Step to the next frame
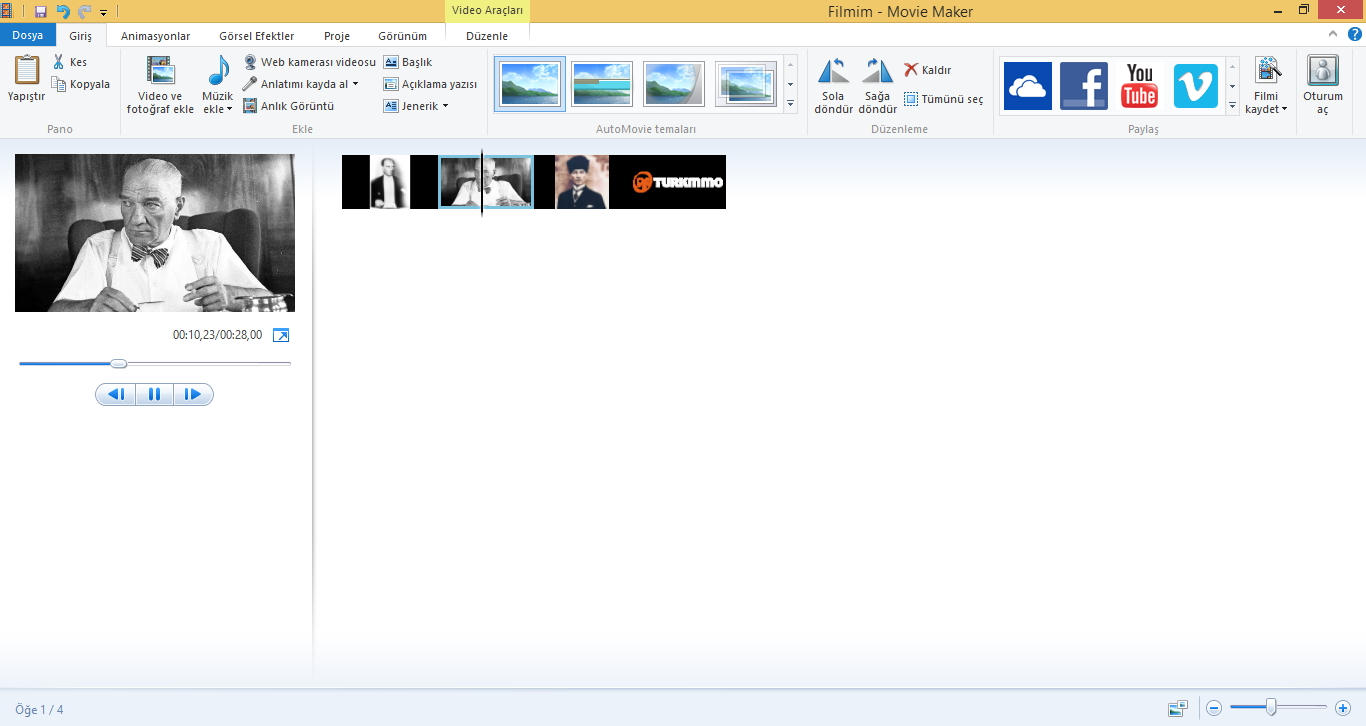 (x=193, y=394)
